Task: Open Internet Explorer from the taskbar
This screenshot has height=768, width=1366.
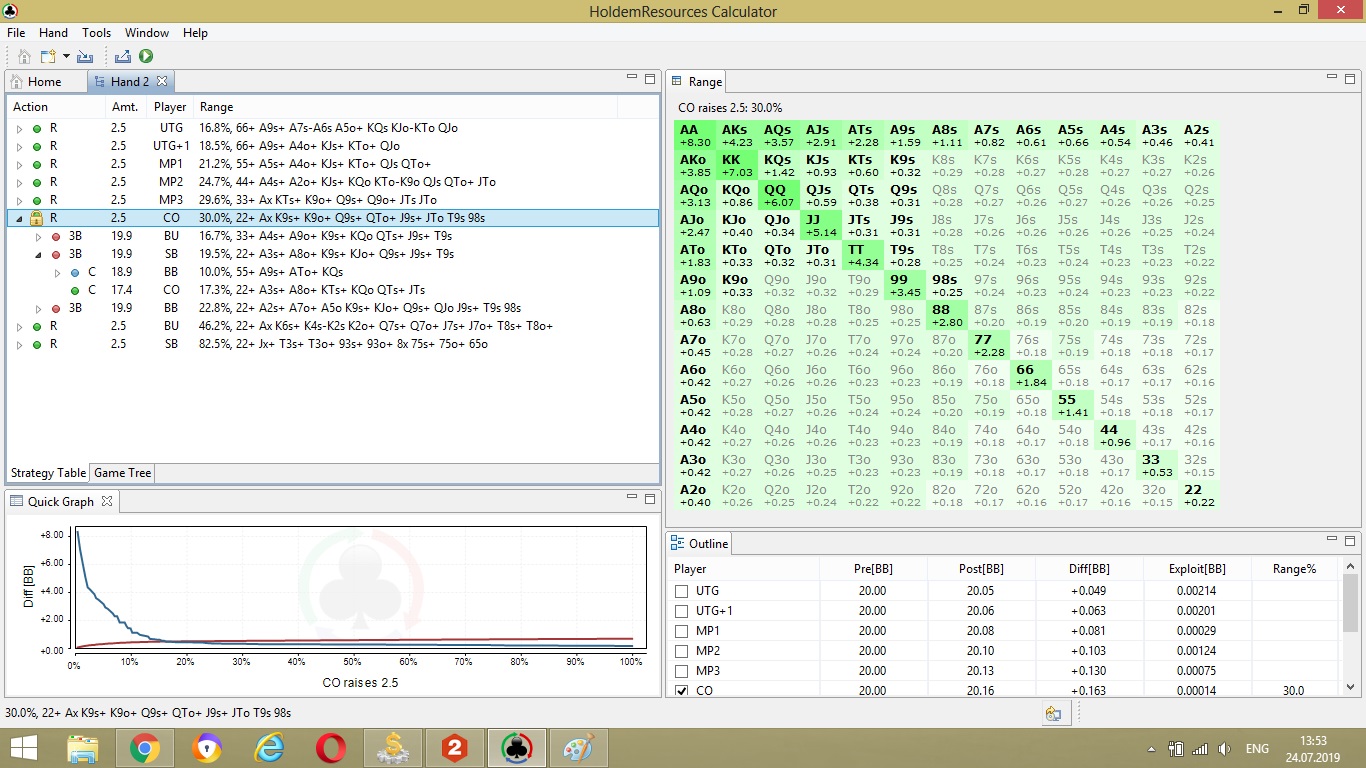Action: (268, 748)
